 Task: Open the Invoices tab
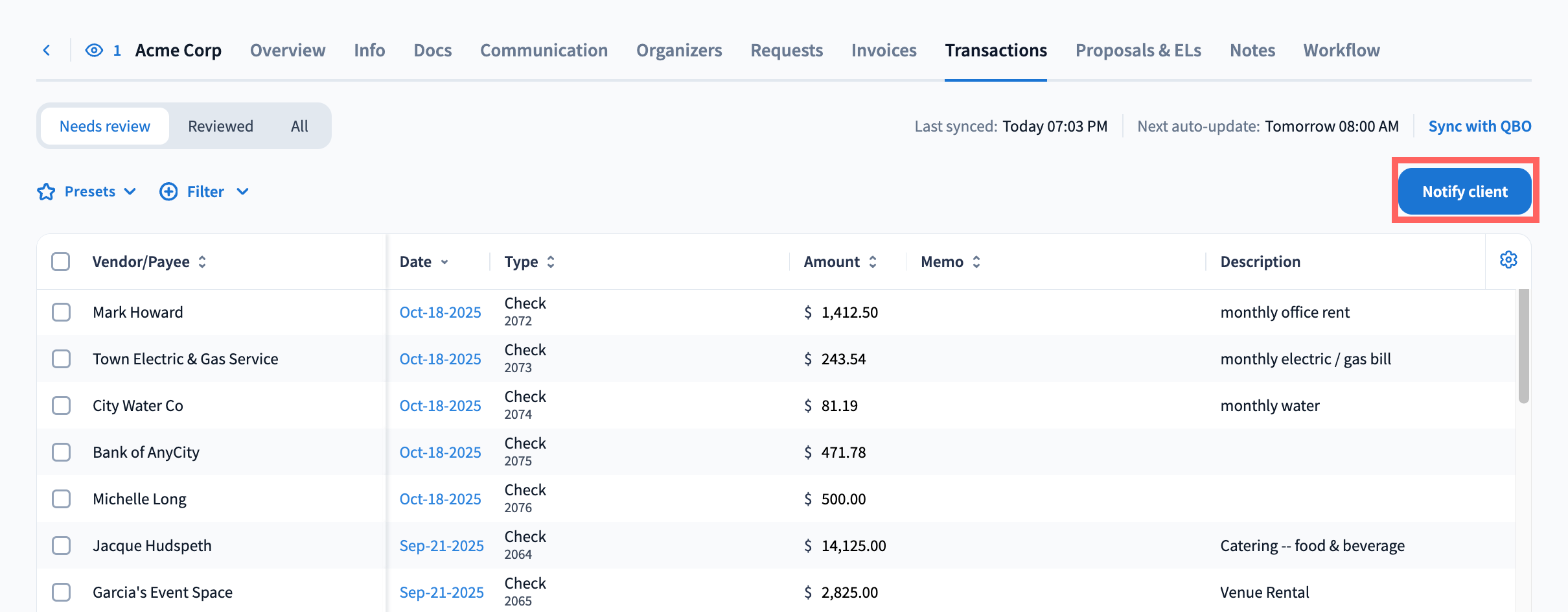click(884, 50)
